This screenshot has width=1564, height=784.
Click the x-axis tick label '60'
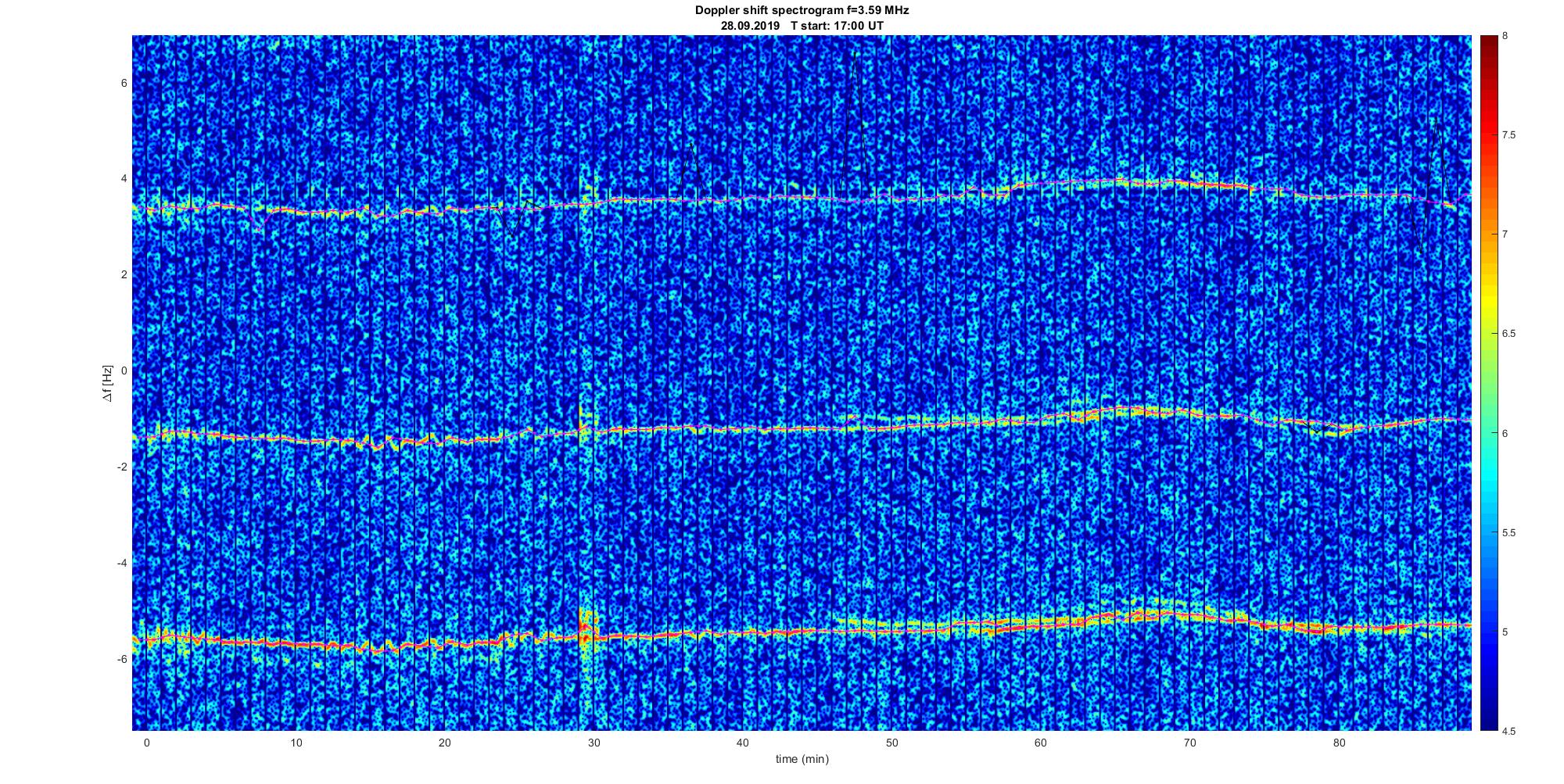pos(1041,743)
